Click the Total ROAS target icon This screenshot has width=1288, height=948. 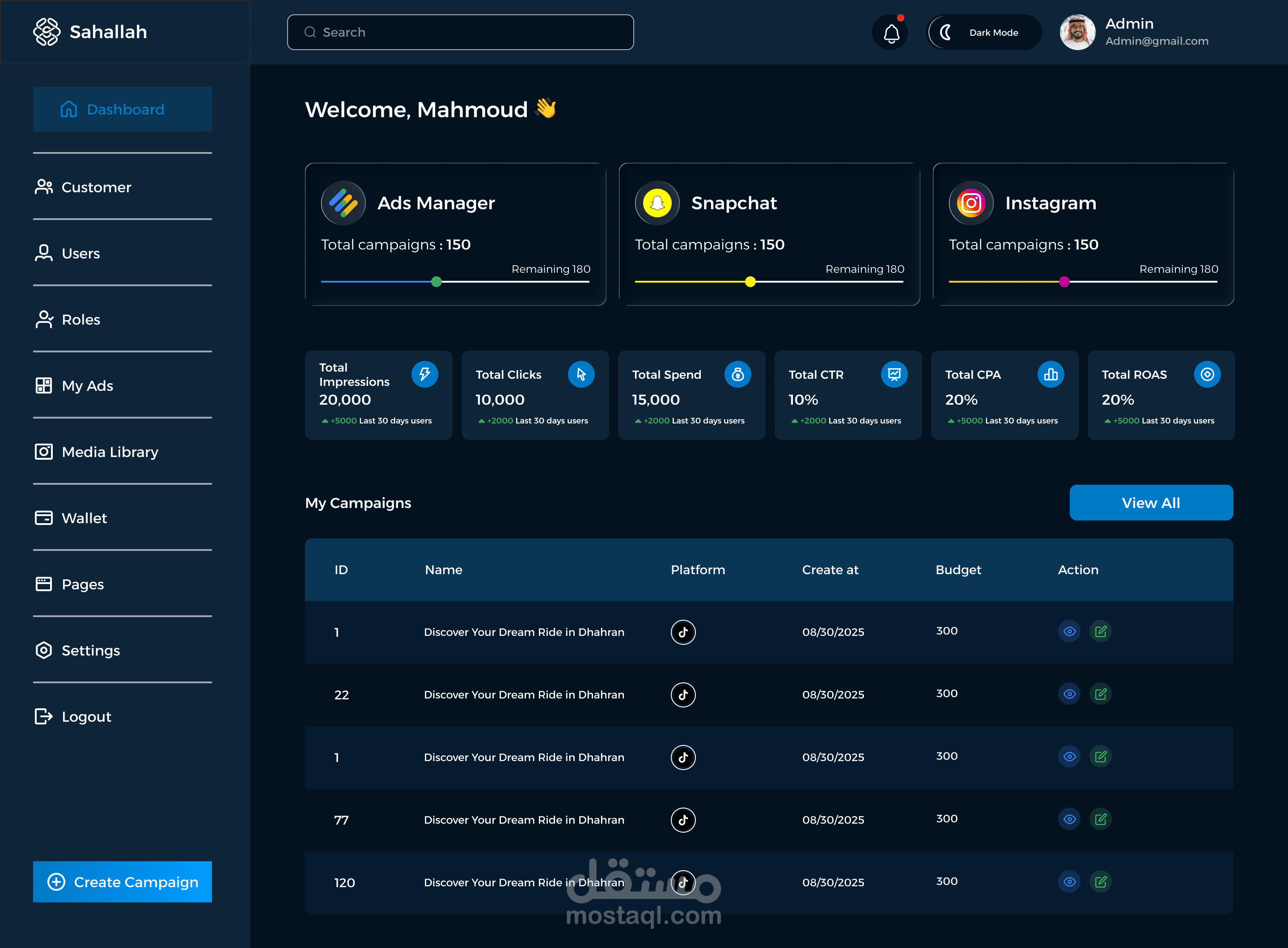pyautogui.click(x=1207, y=374)
